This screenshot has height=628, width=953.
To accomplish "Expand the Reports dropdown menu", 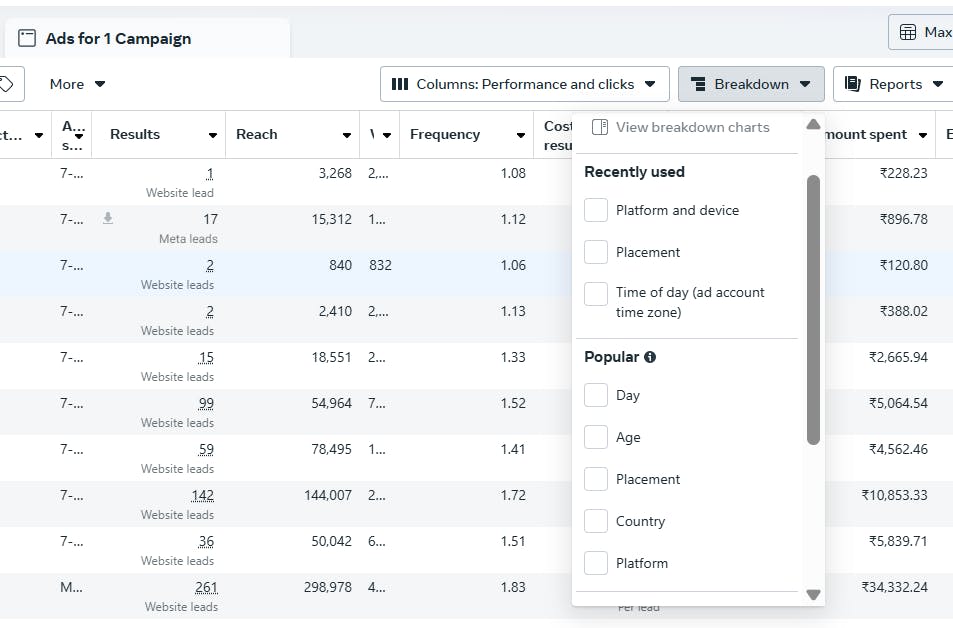I will 894,84.
